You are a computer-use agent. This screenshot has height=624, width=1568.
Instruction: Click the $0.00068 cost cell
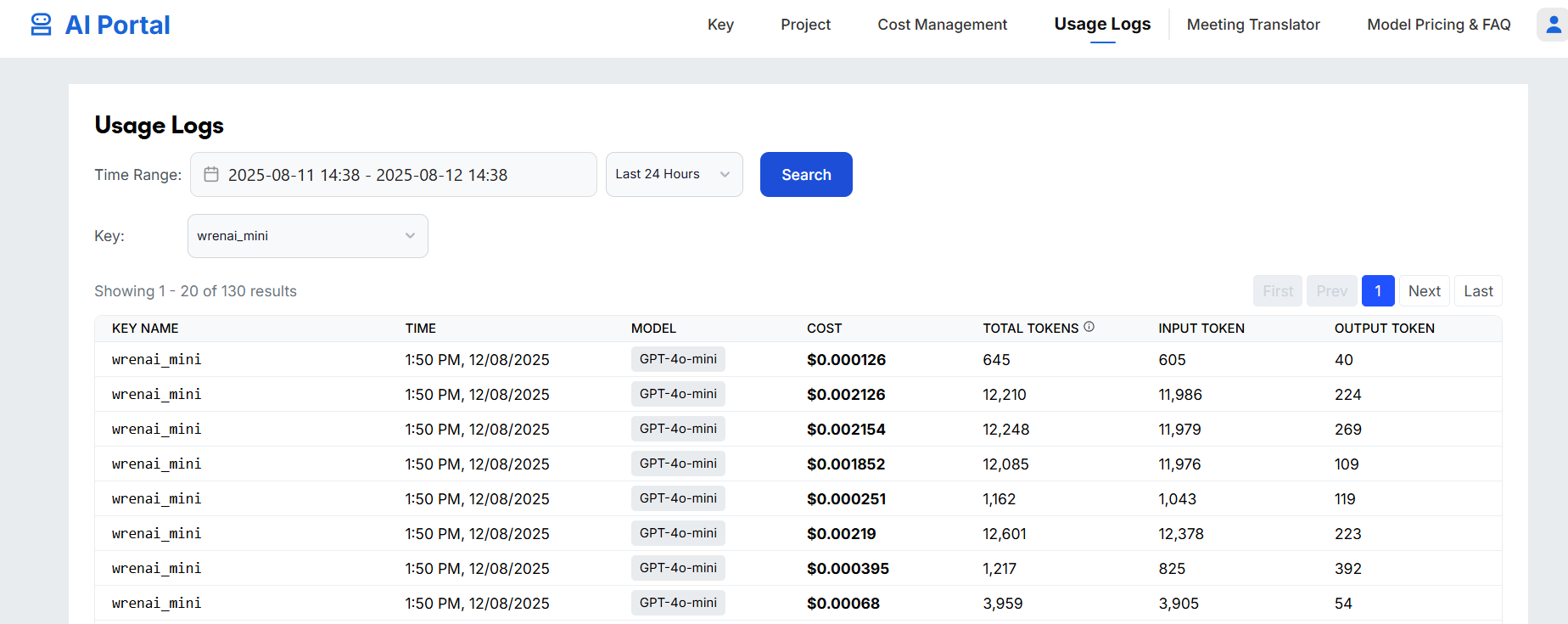pos(843,604)
